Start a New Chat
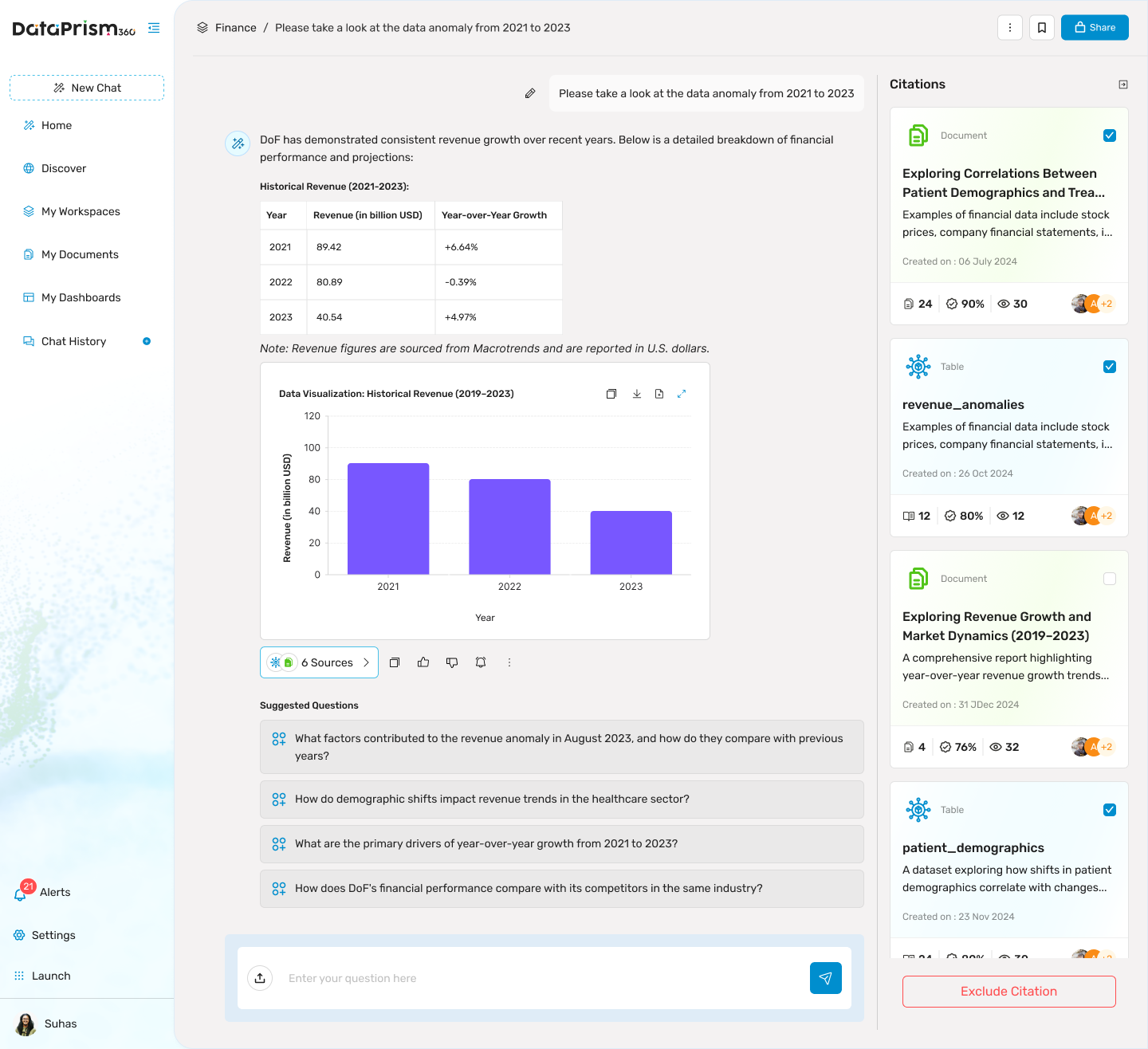 [x=87, y=88]
